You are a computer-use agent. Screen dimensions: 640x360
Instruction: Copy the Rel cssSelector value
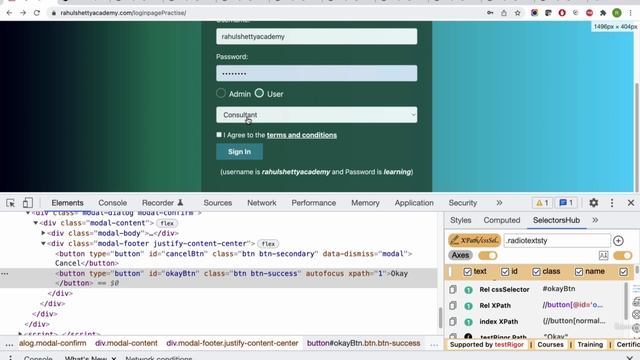click(453, 289)
